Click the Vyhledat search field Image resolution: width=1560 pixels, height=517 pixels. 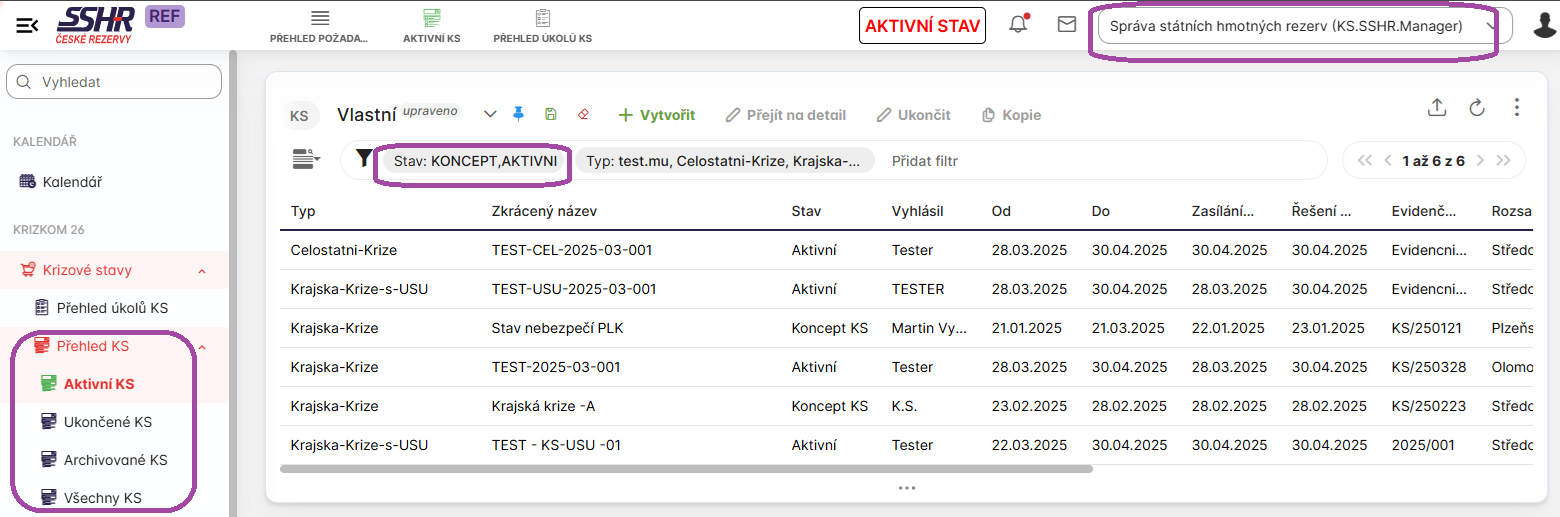click(x=114, y=82)
